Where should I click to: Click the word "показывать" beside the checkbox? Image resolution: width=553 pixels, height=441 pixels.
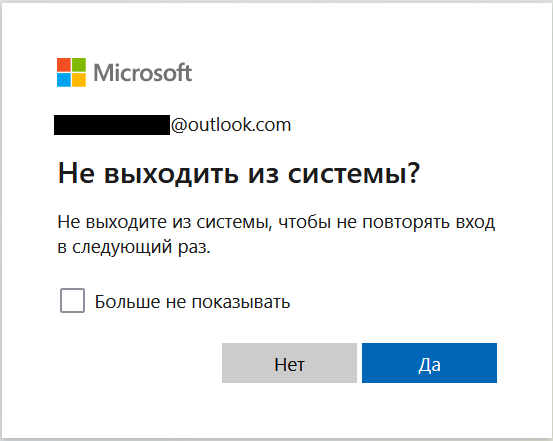[x=241, y=302]
